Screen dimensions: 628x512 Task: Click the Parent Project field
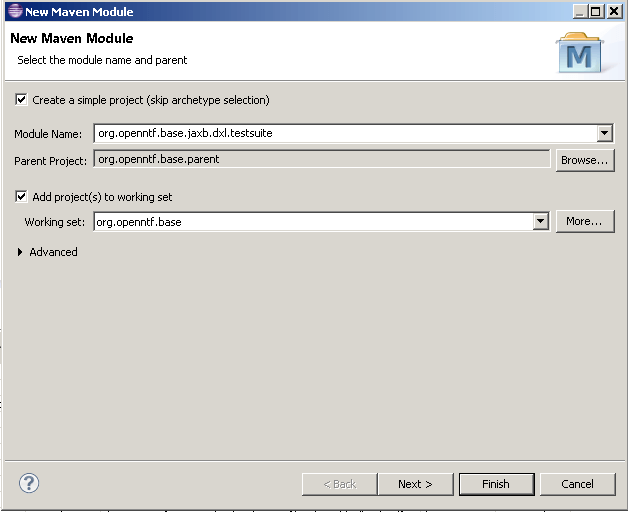click(321, 159)
